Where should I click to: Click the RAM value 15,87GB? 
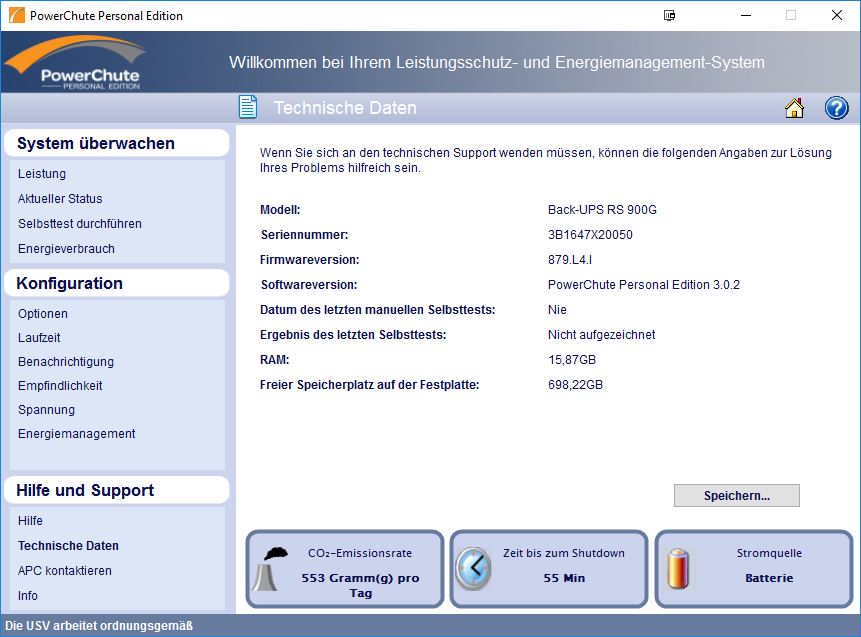(572, 360)
